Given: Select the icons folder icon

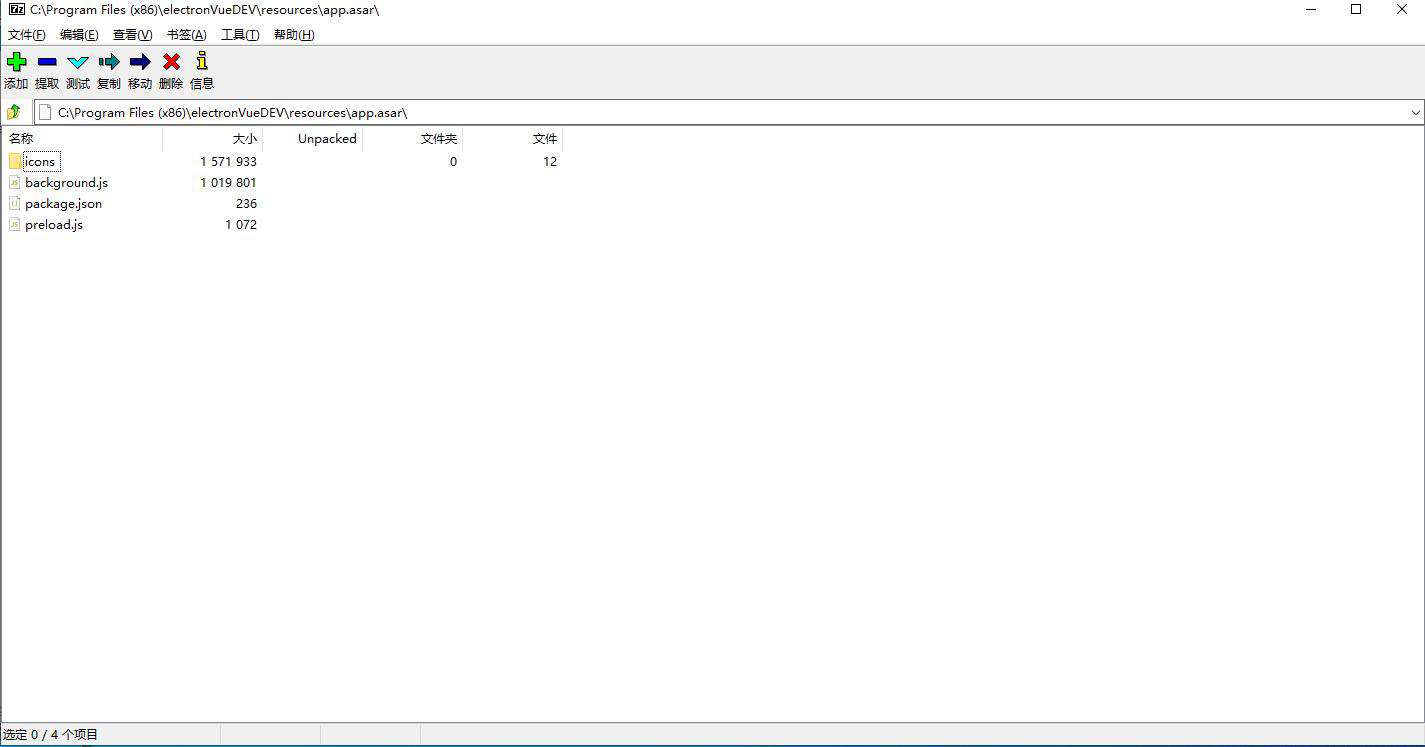Looking at the screenshot, I should 15,161.
